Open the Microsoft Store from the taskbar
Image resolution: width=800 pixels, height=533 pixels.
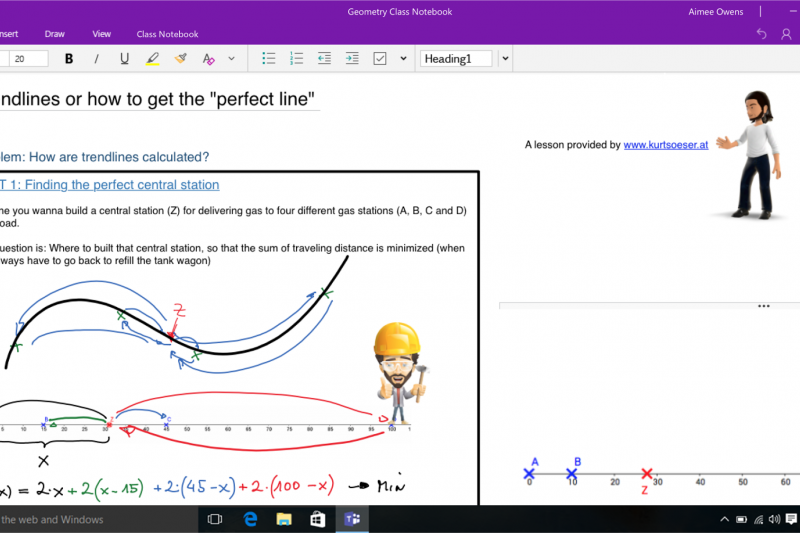(318, 519)
